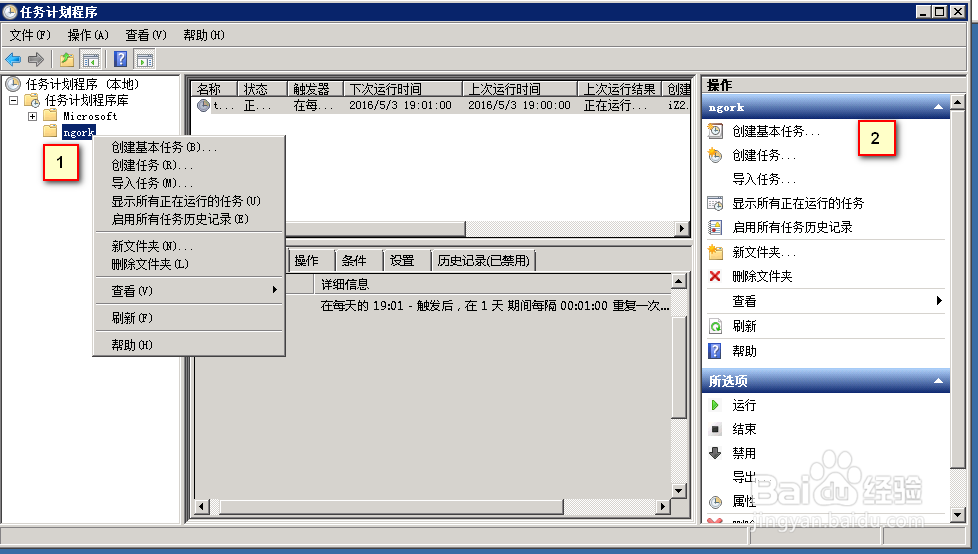978x554 pixels.
Task: Click the 显示所有正在运行的任务 icon
Action: point(715,203)
